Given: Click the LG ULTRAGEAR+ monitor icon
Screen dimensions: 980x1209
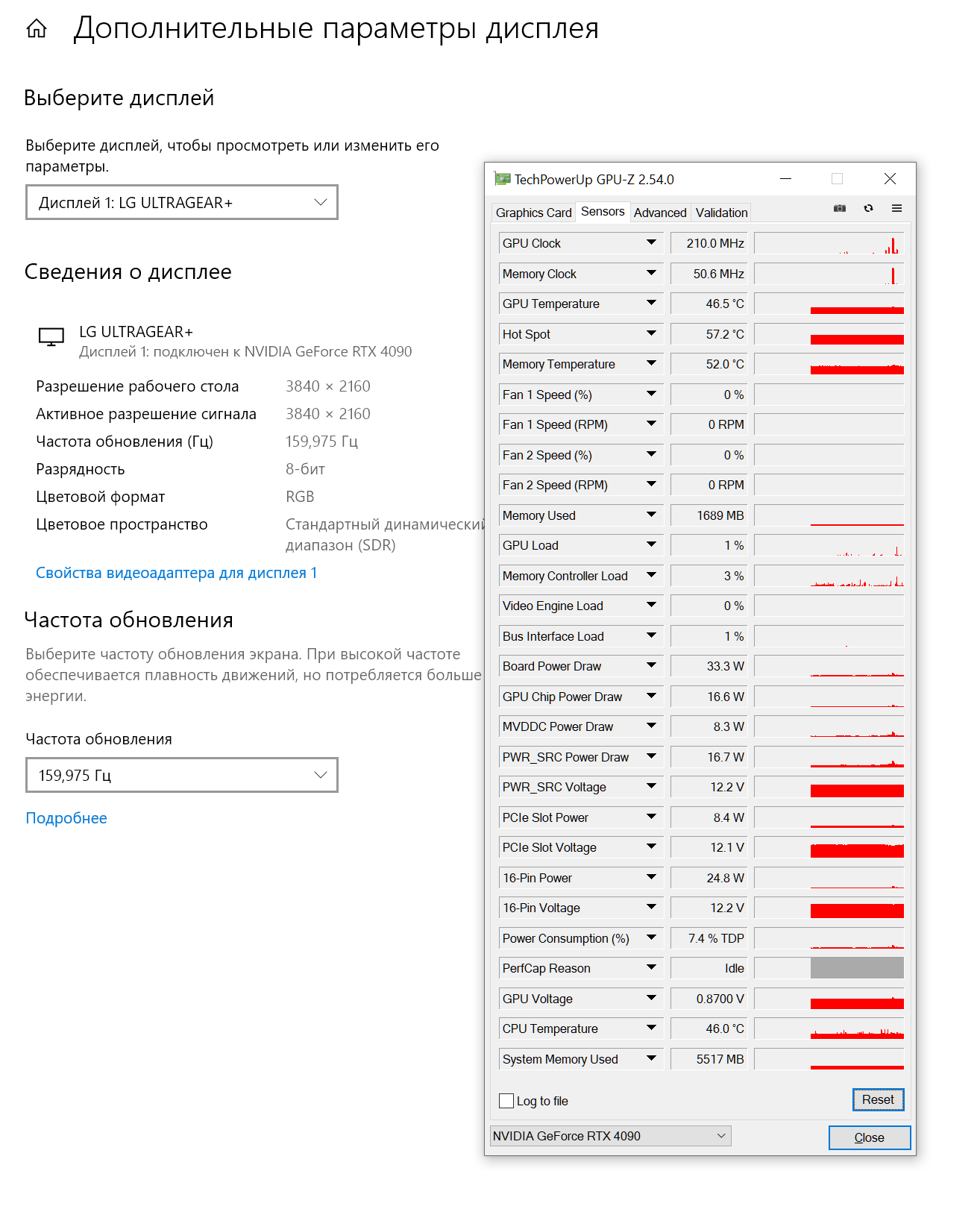Looking at the screenshot, I should [51, 337].
